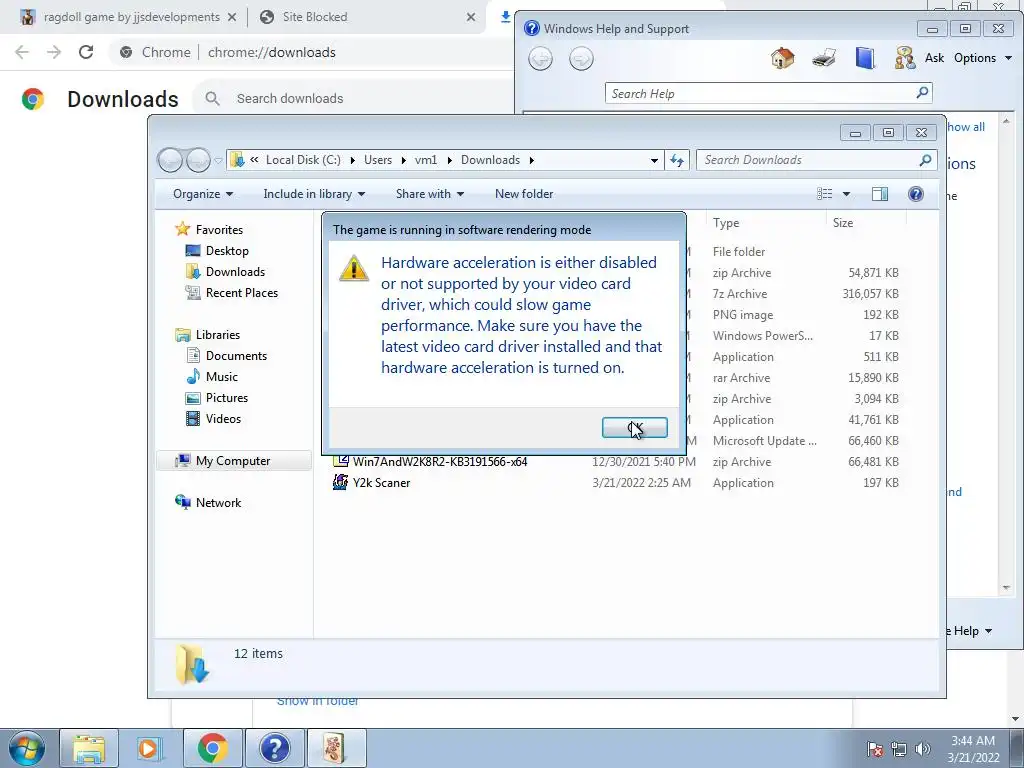This screenshot has width=1024, height=768.
Task: Open Music library
Action: tap(221, 377)
